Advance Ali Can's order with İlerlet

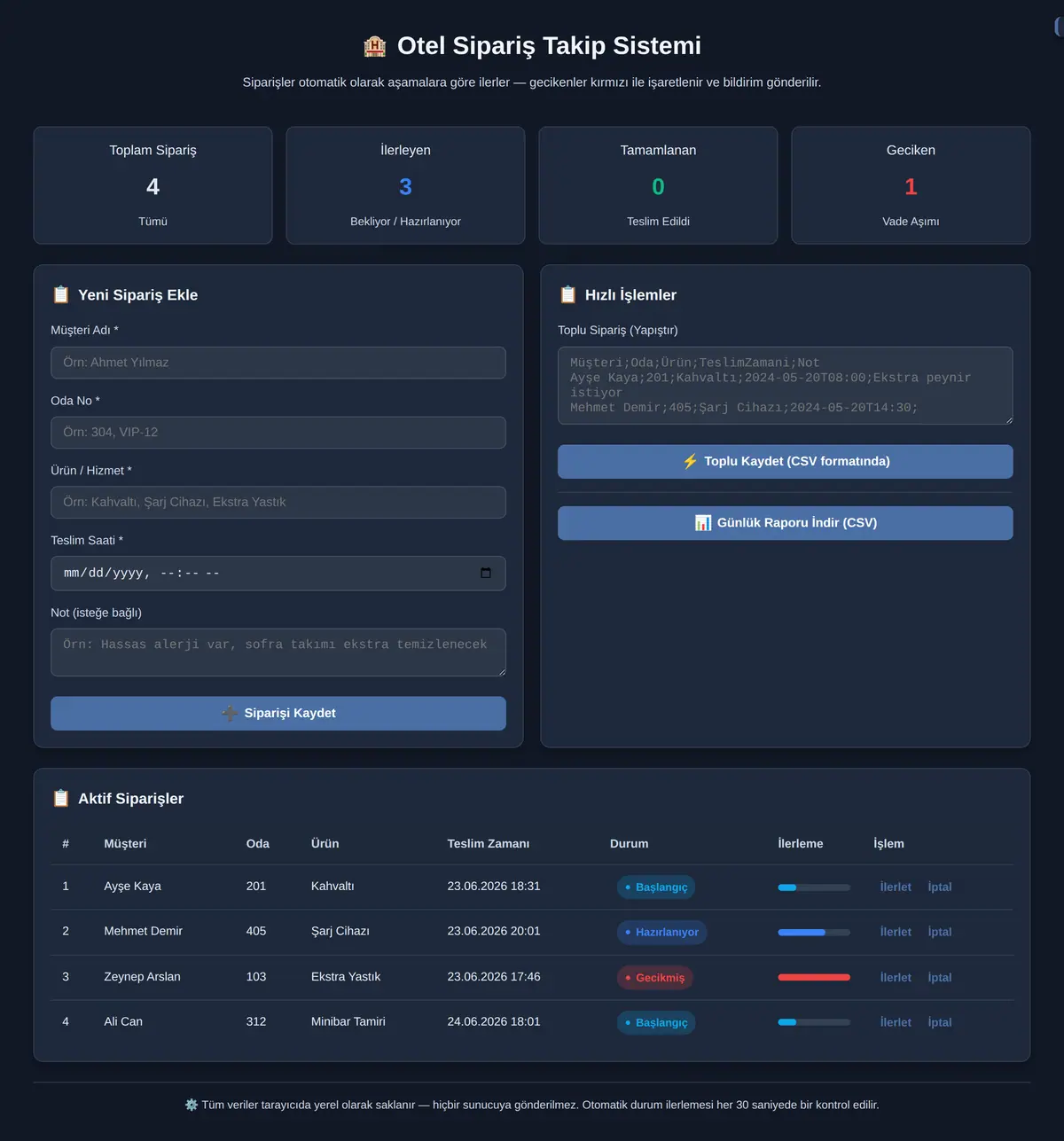896,1022
